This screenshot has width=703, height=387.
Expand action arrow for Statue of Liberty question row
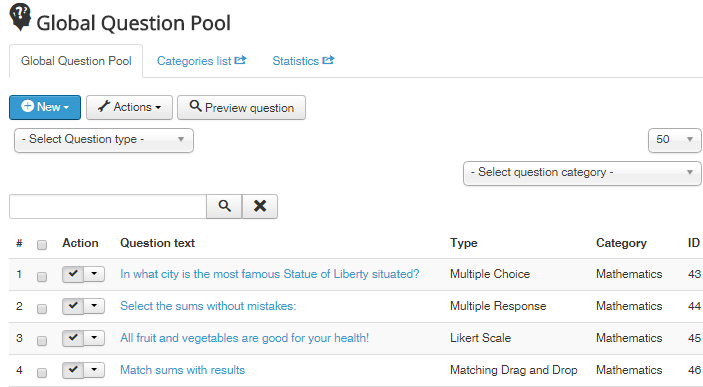(94, 274)
